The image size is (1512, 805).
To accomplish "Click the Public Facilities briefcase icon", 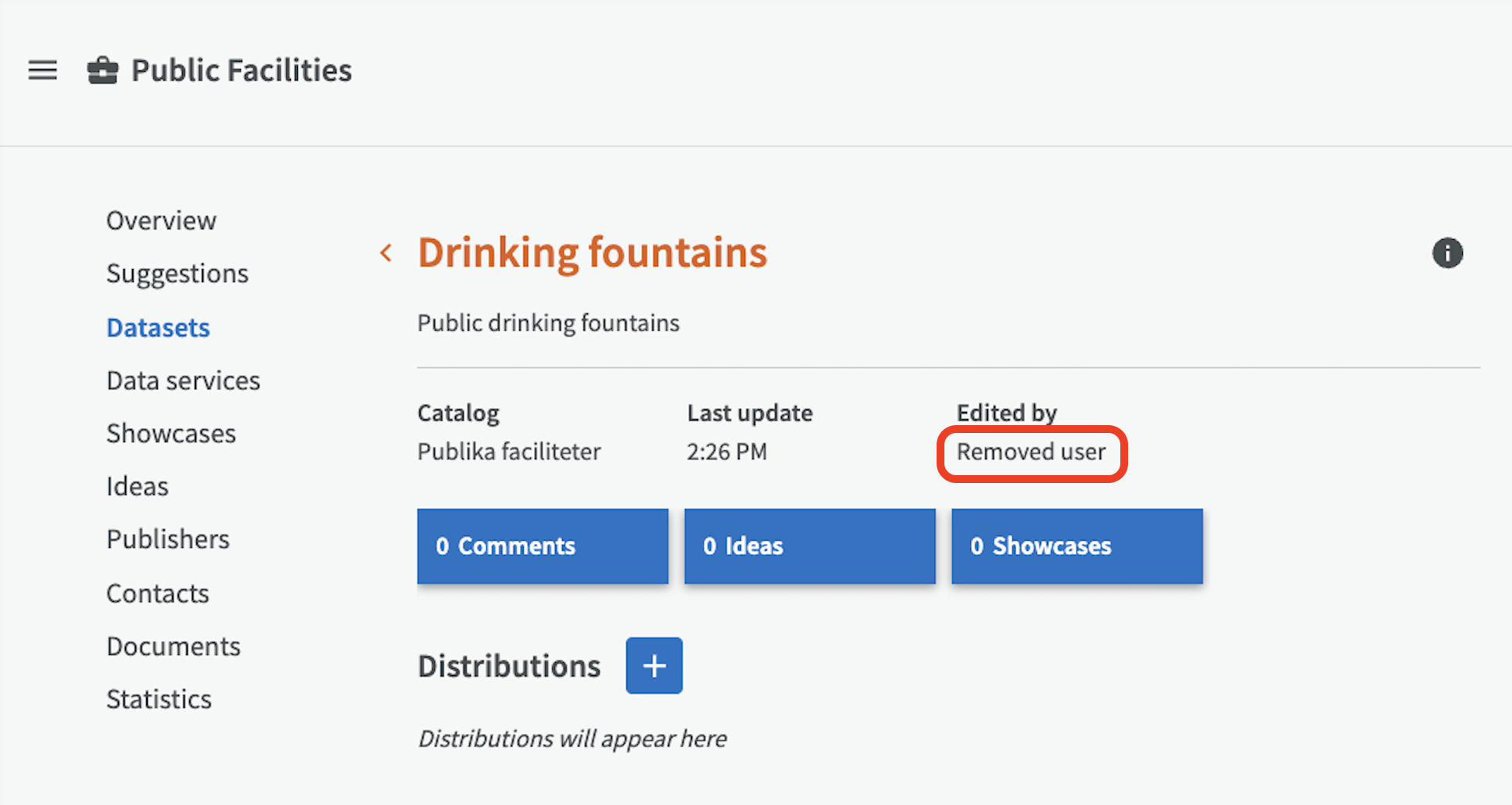I will point(102,70).
